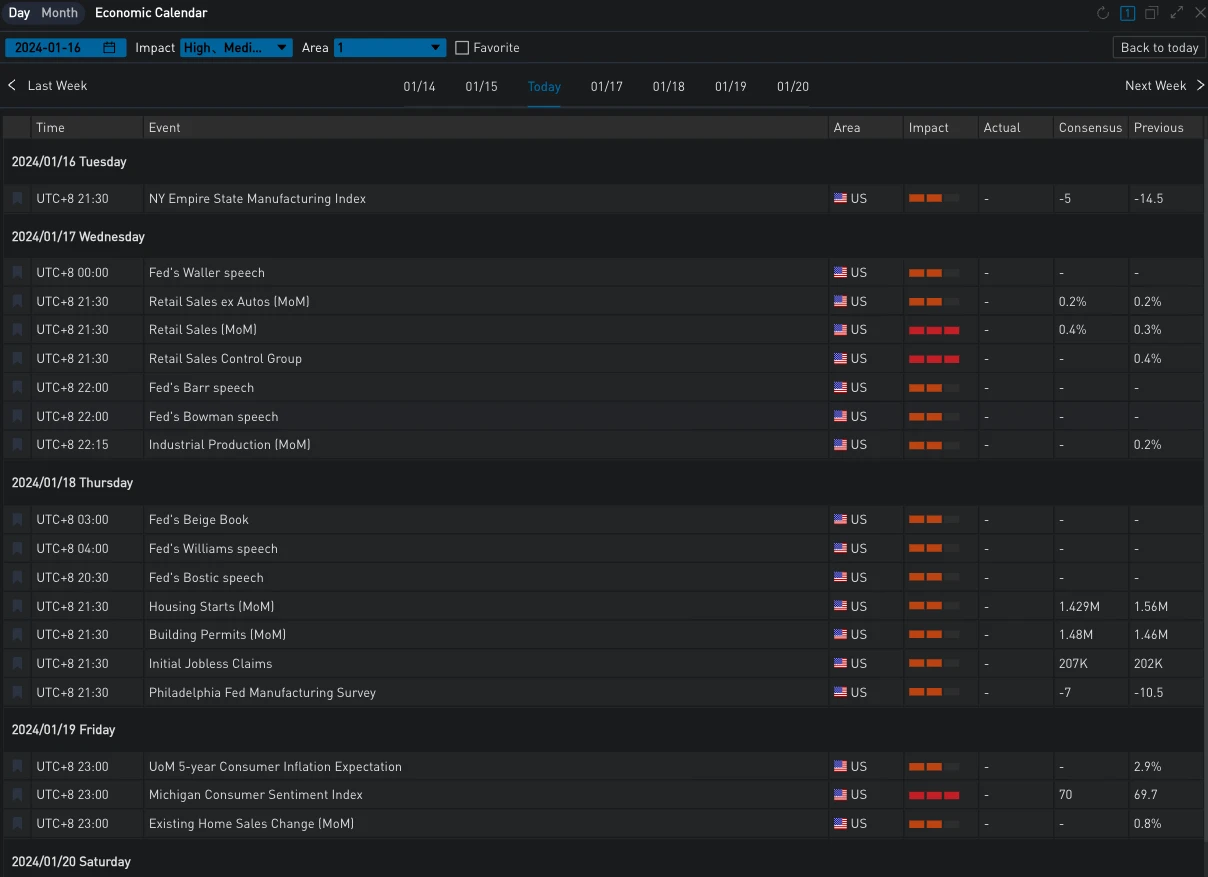Image resolution: width=1208 pixels, height=877 pixels.
Task: Click the pop-out window icon
Action: tap(1151, 13)
